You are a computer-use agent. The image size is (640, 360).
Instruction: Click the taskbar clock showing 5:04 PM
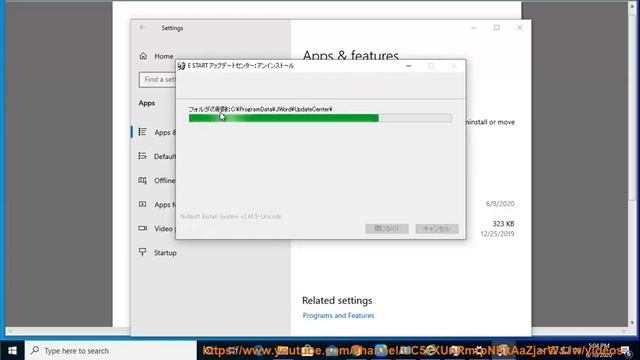pyautogui.click(x=599, y=350)
